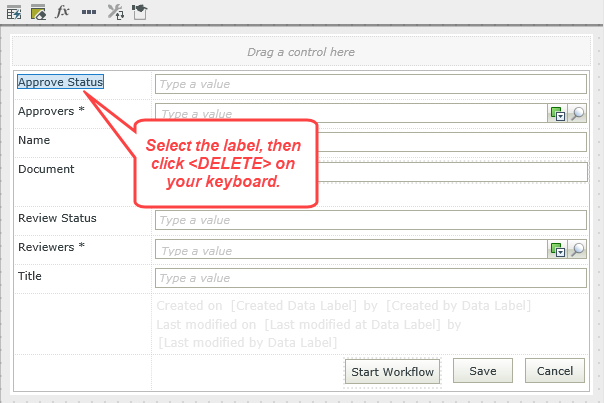Click the search magnifier beside Approvers field
This screenshot has width=604, height=403.
click(x=577, y=113)
